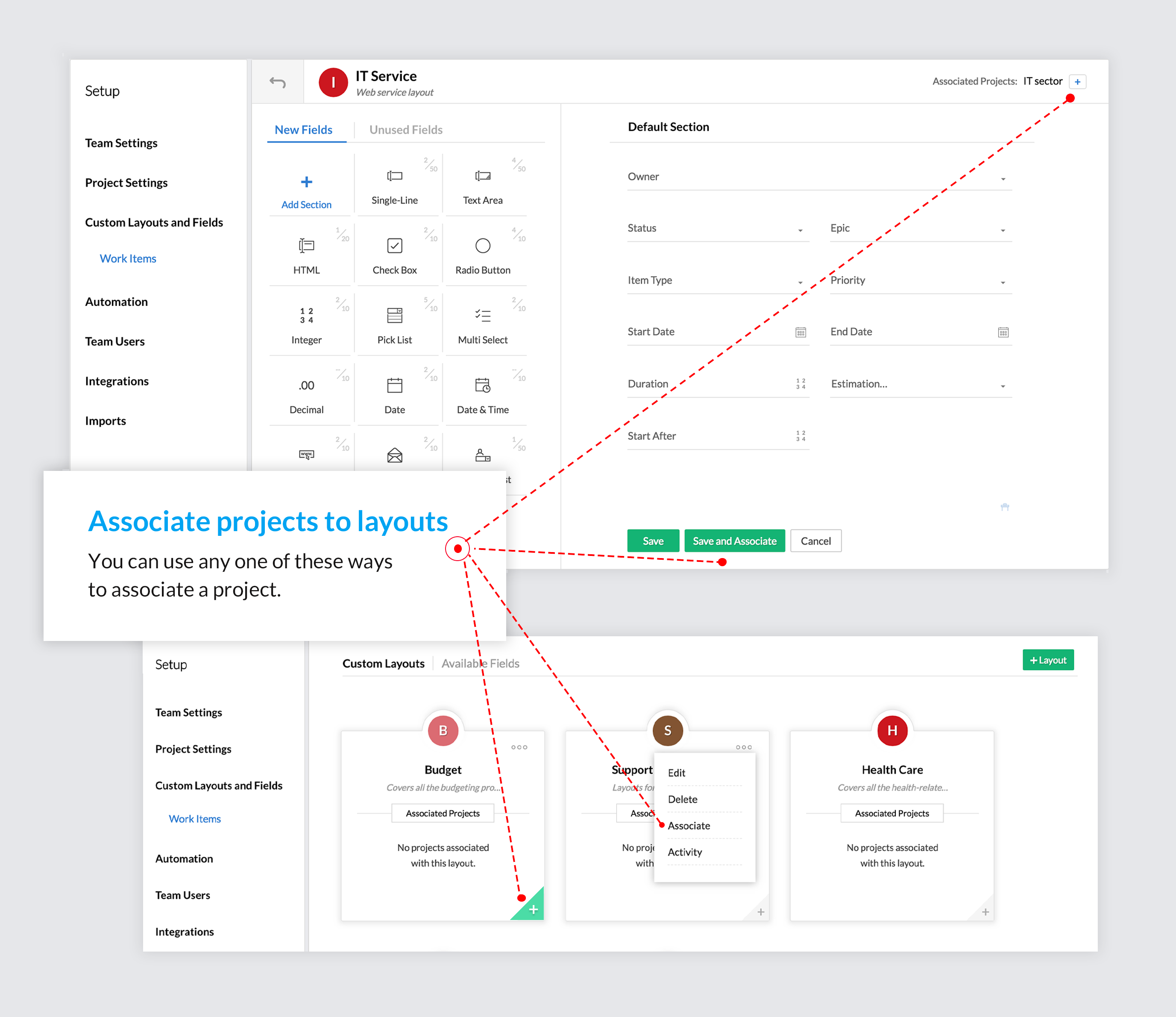Pick the Integer field type
1176x1017 pixels.
click(306, 316)
